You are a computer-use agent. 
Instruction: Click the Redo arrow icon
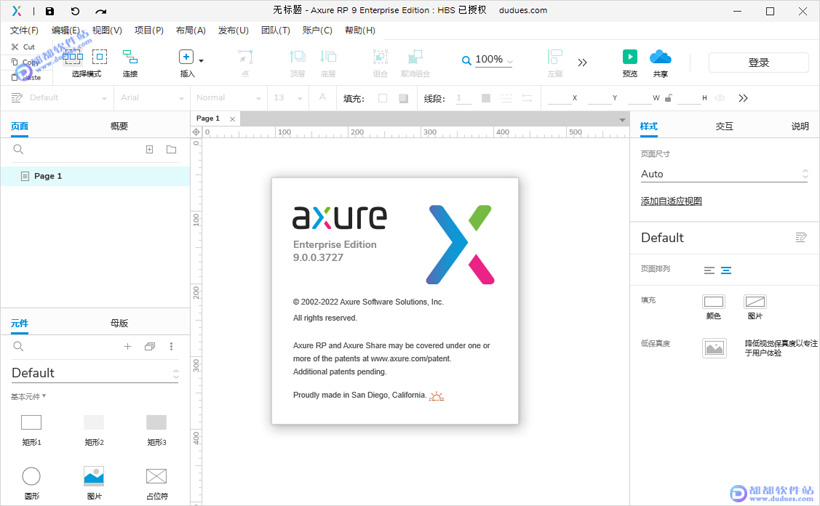[101, 11]
